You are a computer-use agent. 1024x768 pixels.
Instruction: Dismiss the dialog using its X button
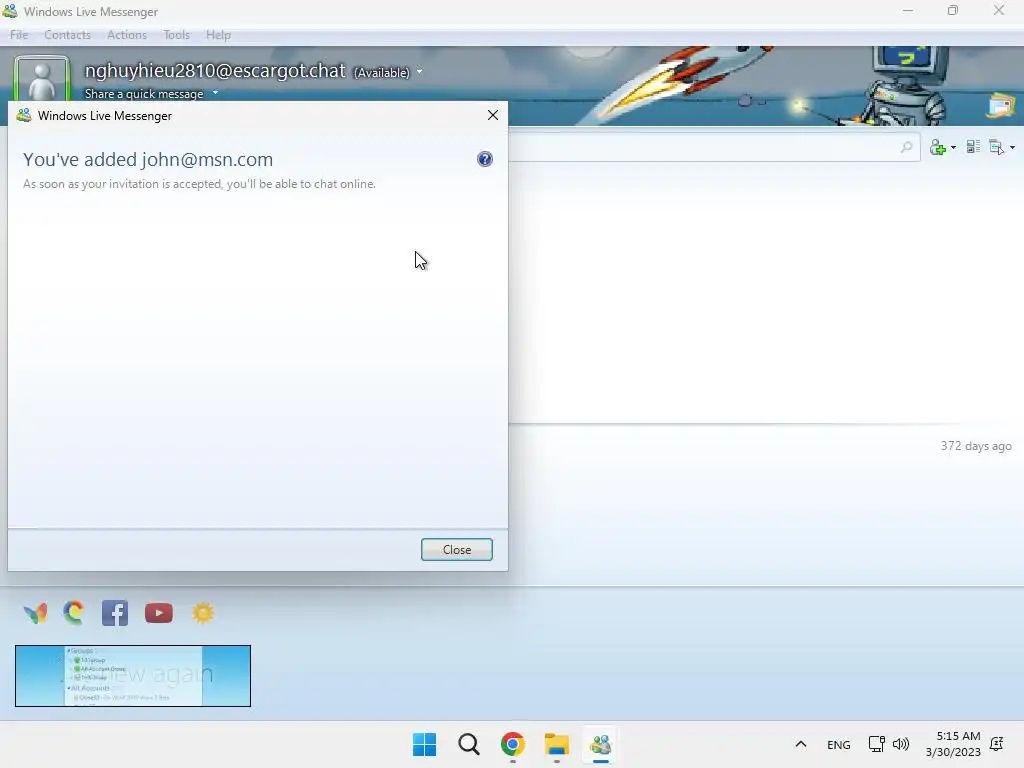click(493, 115)
